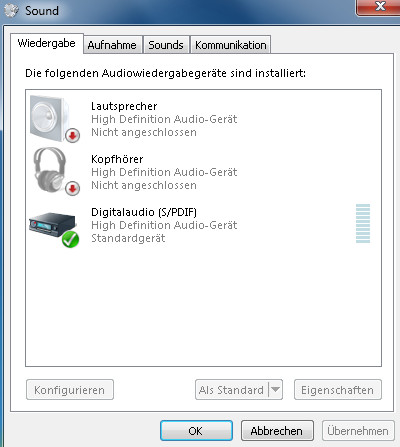400x447 pixels.
Task: Click the red arrow badge on Lautsprecher
Action: tap(72, 135)
